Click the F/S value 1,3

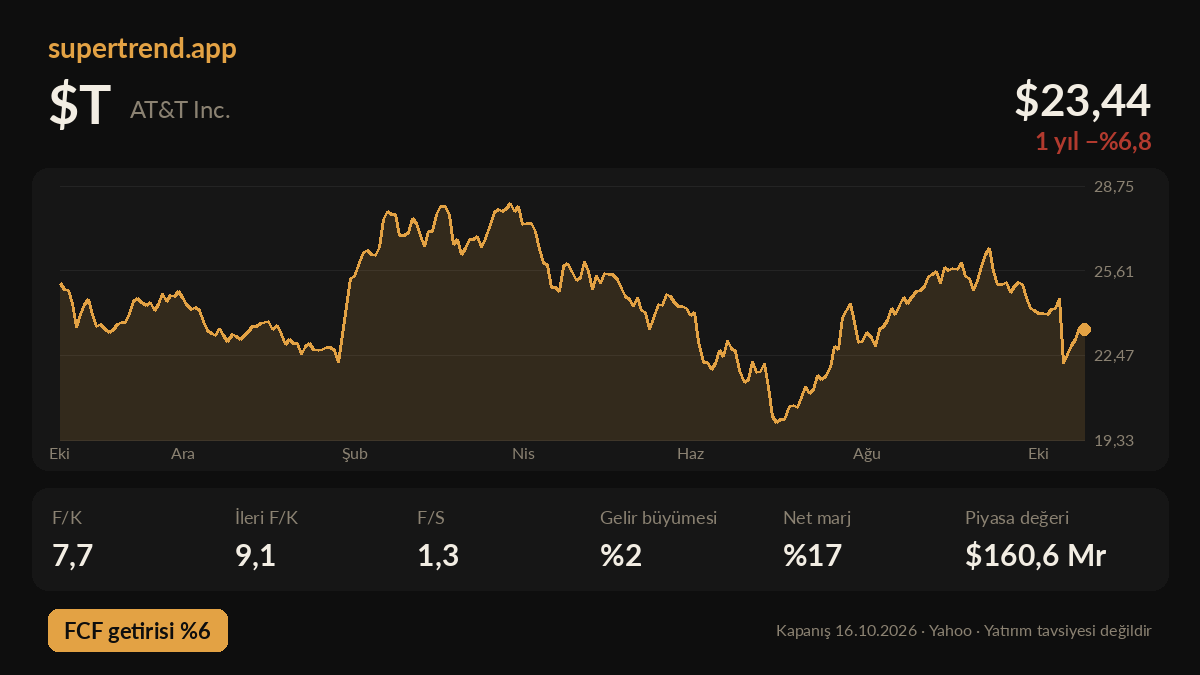438,555
